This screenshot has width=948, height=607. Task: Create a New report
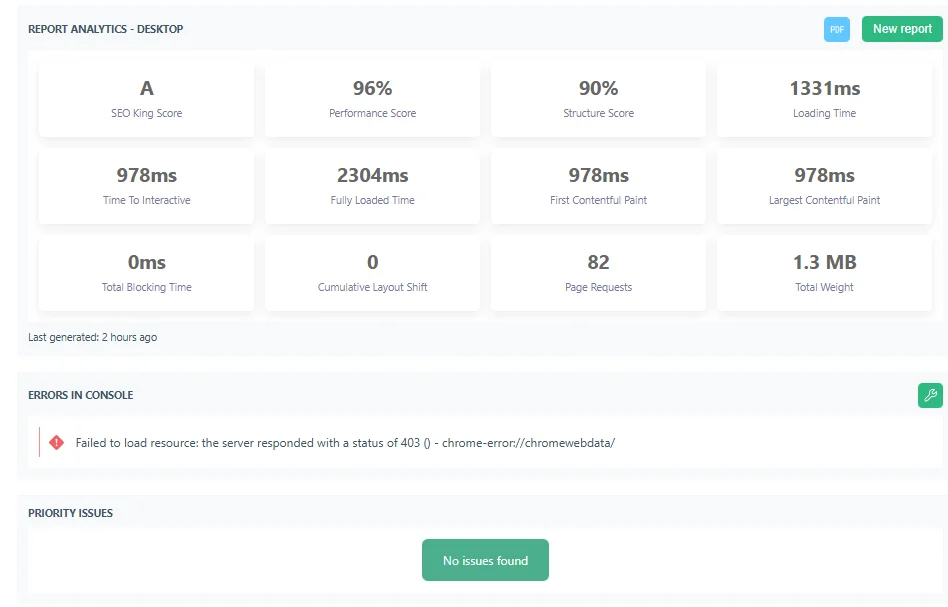(901, 29)
